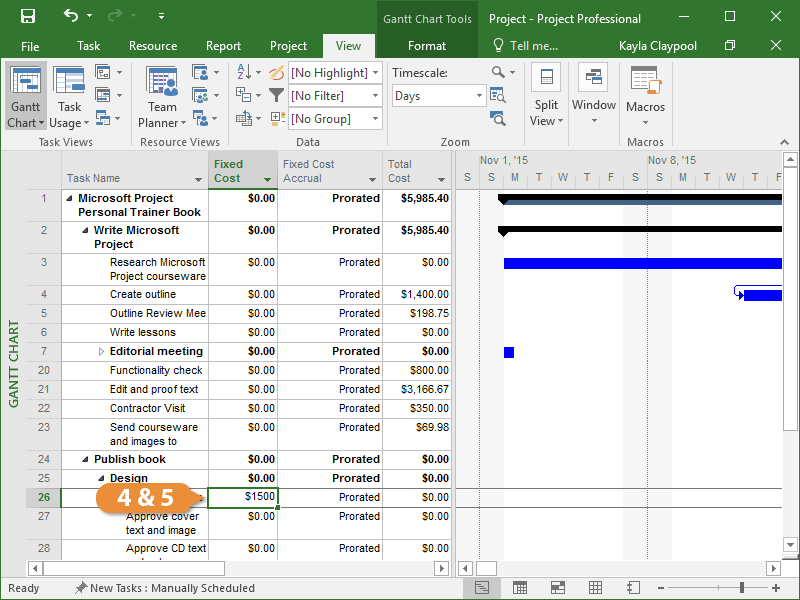Click the Undo arrow icon
Screen dimensions: 800x600
click(70, 16)
